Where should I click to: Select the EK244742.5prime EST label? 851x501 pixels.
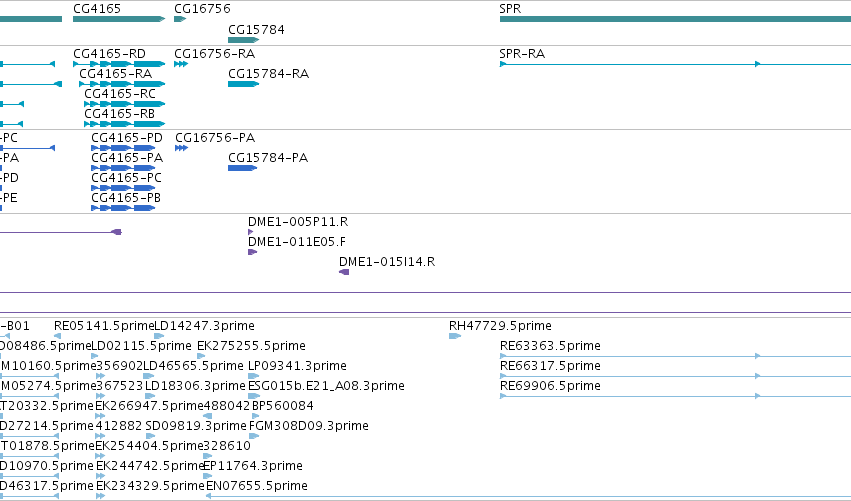[150, 466]
